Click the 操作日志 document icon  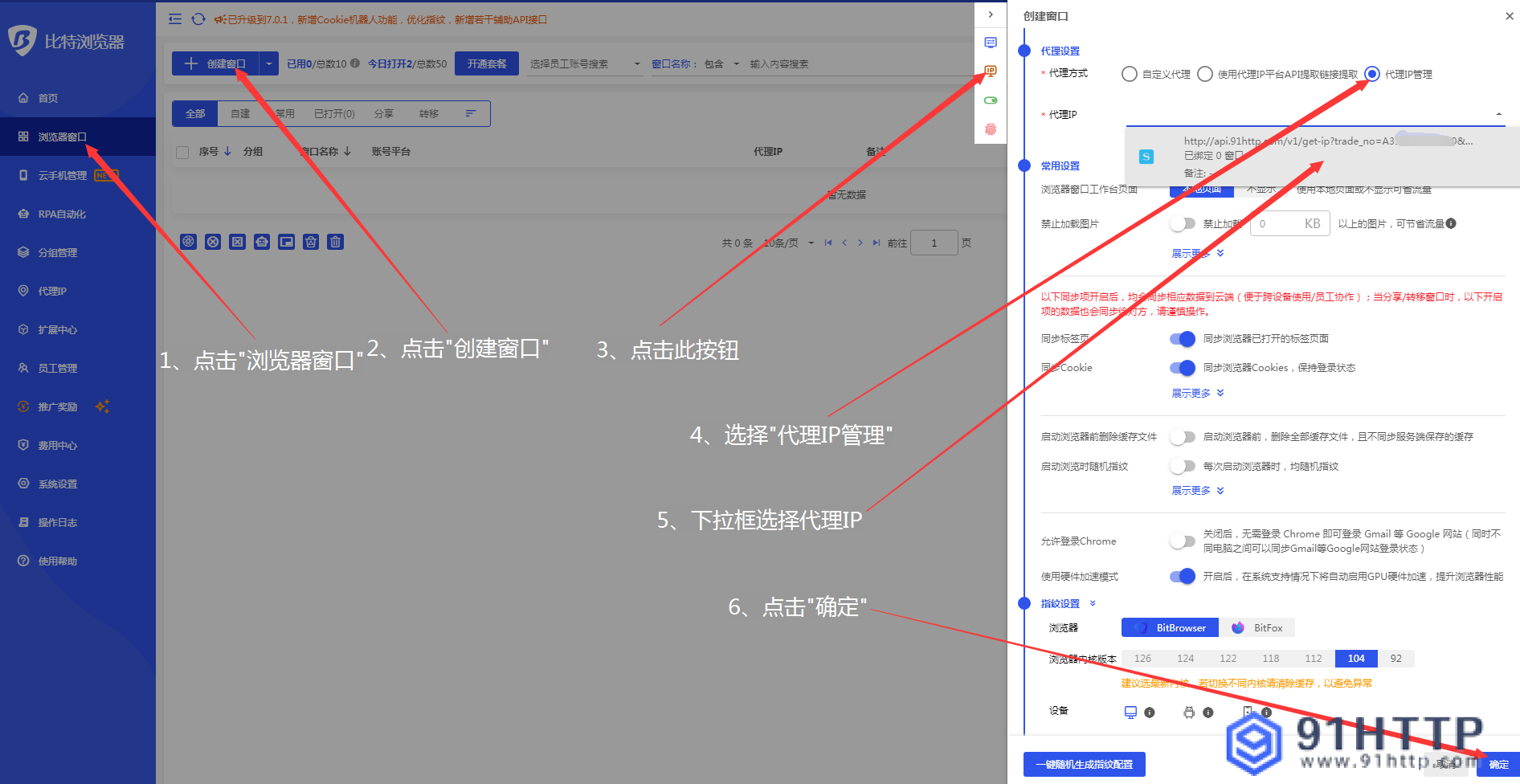pos(23,522)
